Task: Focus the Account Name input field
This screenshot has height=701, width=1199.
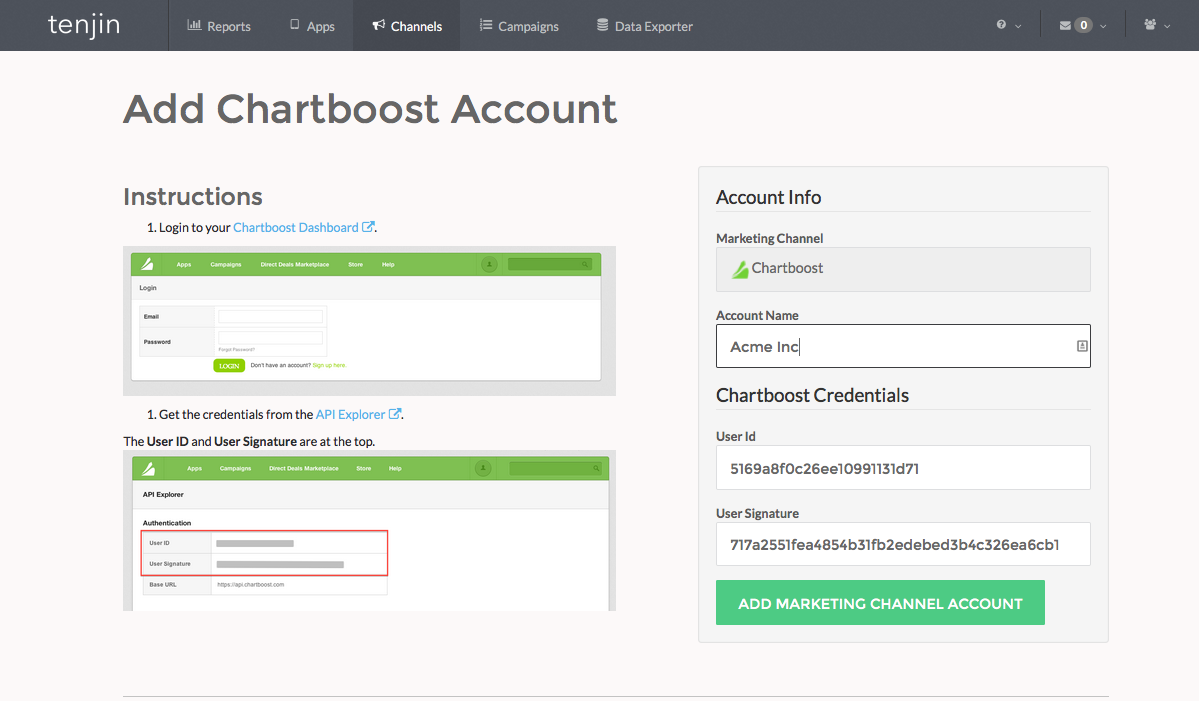Action: coord(903,346)
